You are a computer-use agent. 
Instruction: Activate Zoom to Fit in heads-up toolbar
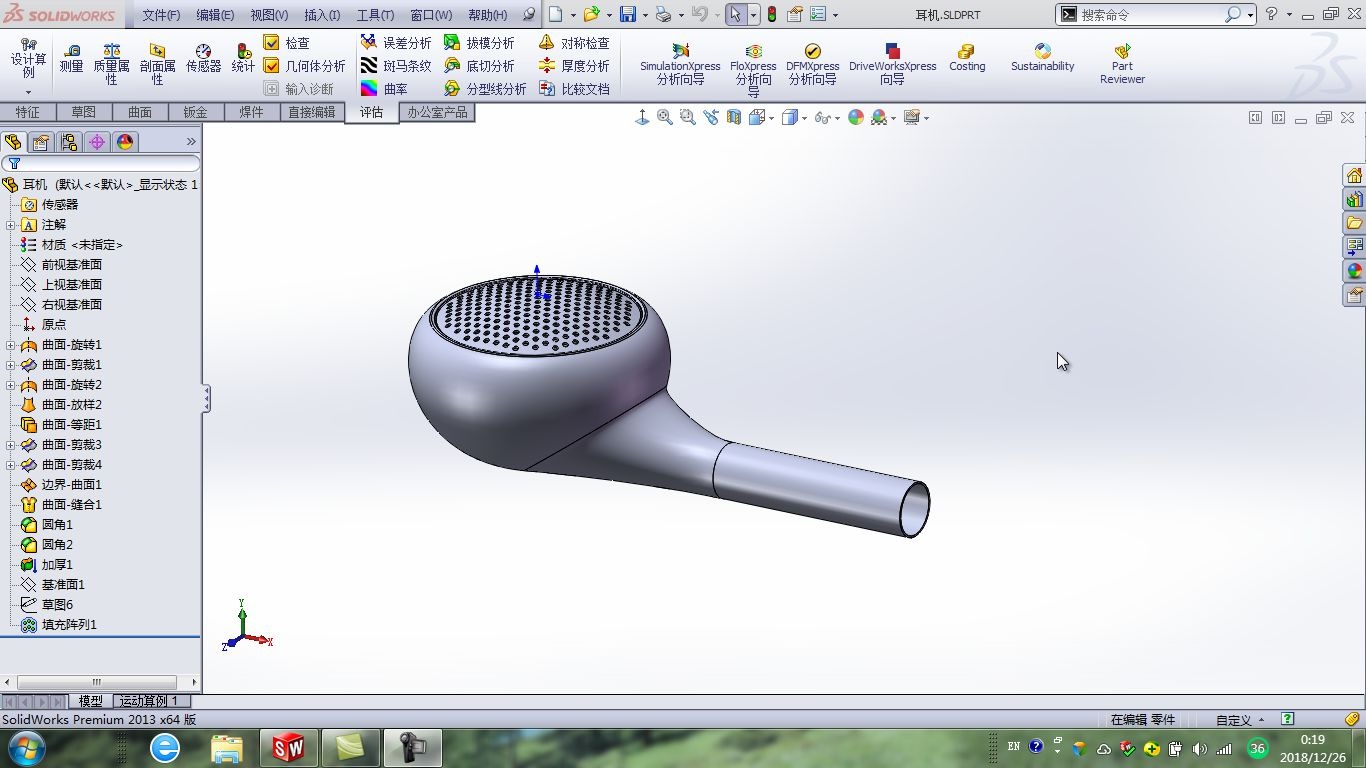click(x=664, y=117)
